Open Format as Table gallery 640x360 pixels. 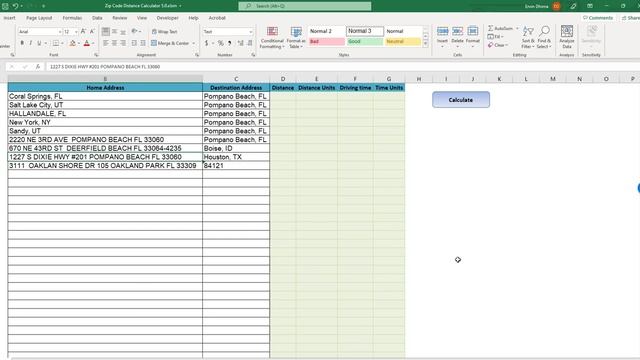click(296, 38)
